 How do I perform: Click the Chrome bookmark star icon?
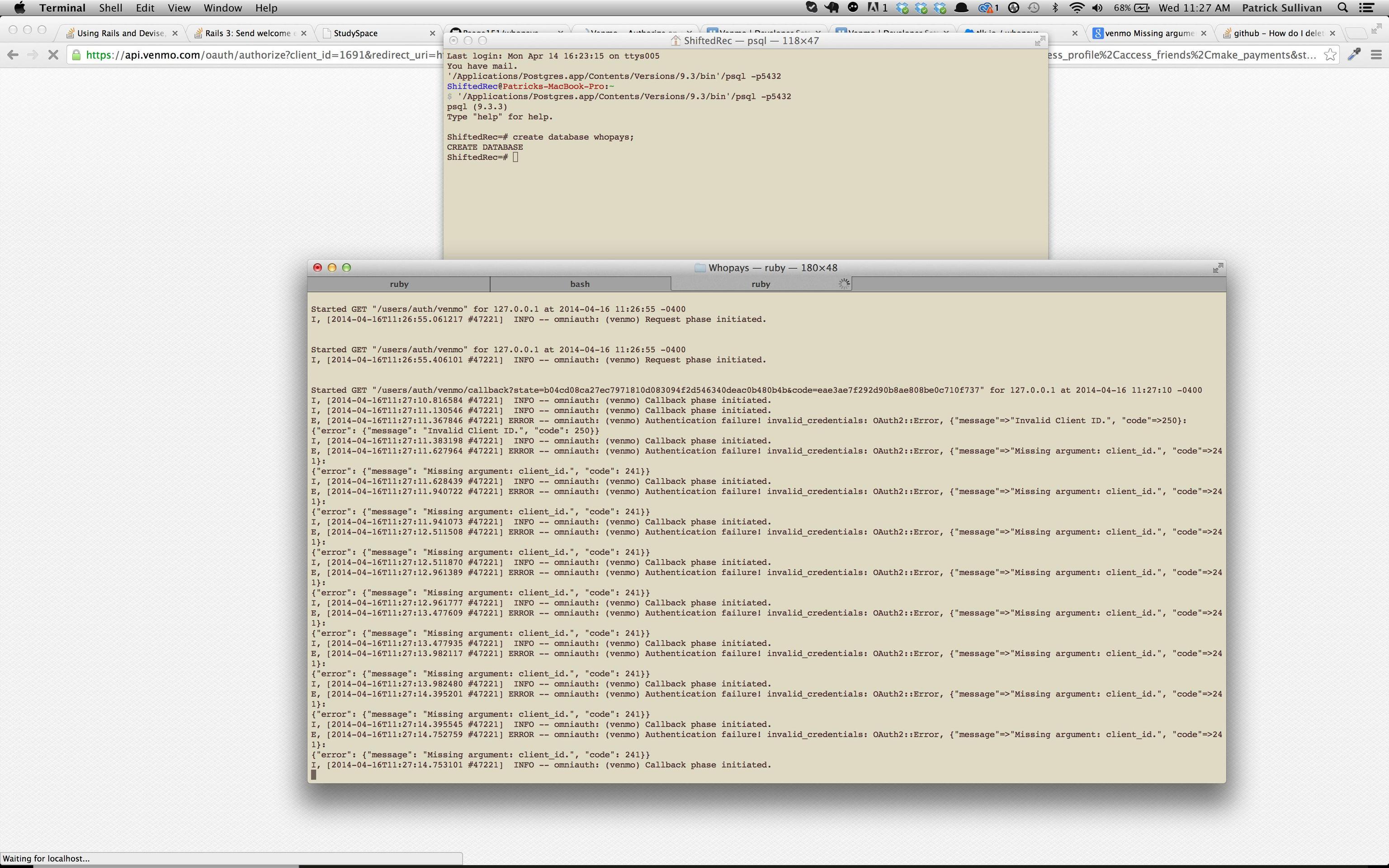[1329, 55]
